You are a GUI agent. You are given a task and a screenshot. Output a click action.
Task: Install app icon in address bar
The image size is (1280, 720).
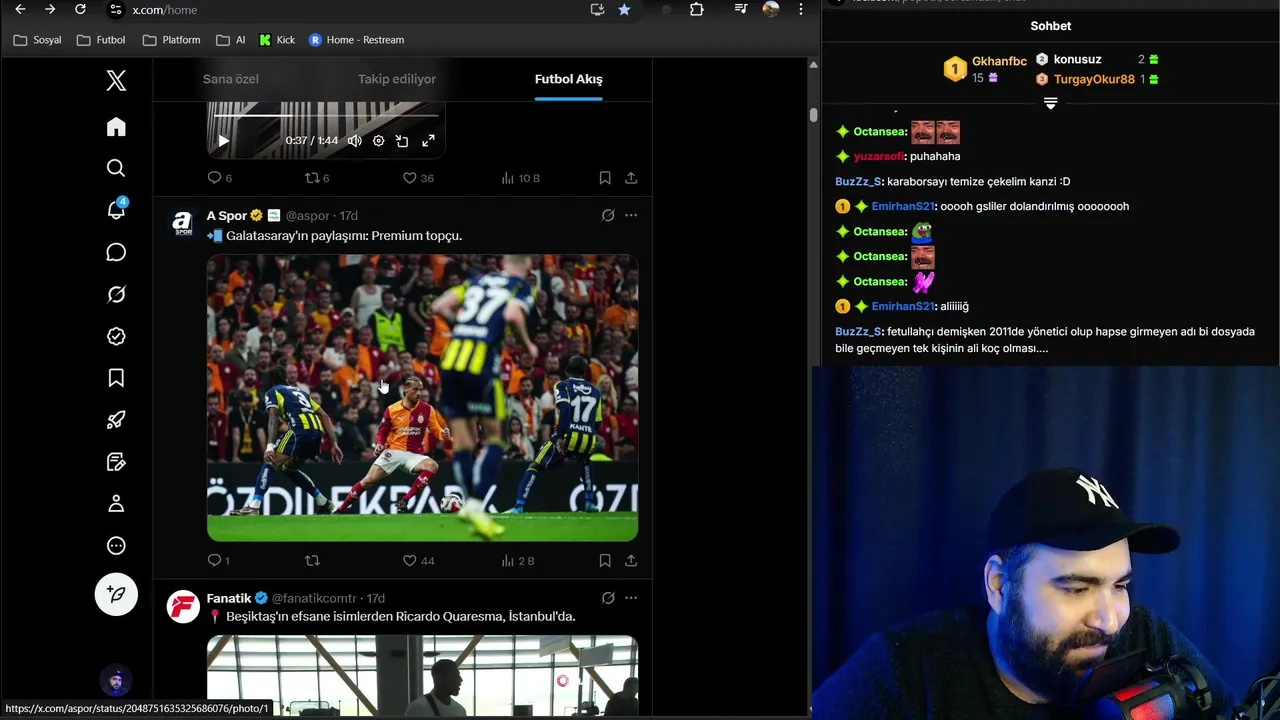coord(597,9)
